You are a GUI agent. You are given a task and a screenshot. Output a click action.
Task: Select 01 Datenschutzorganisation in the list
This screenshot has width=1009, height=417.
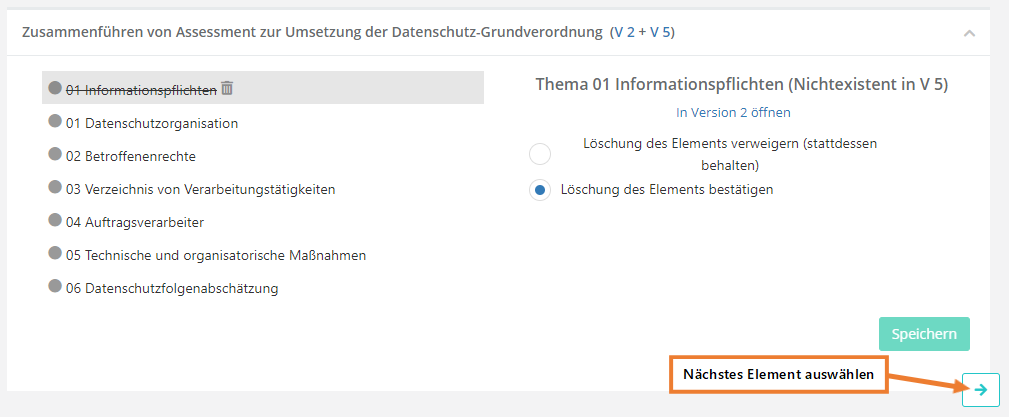152,123
